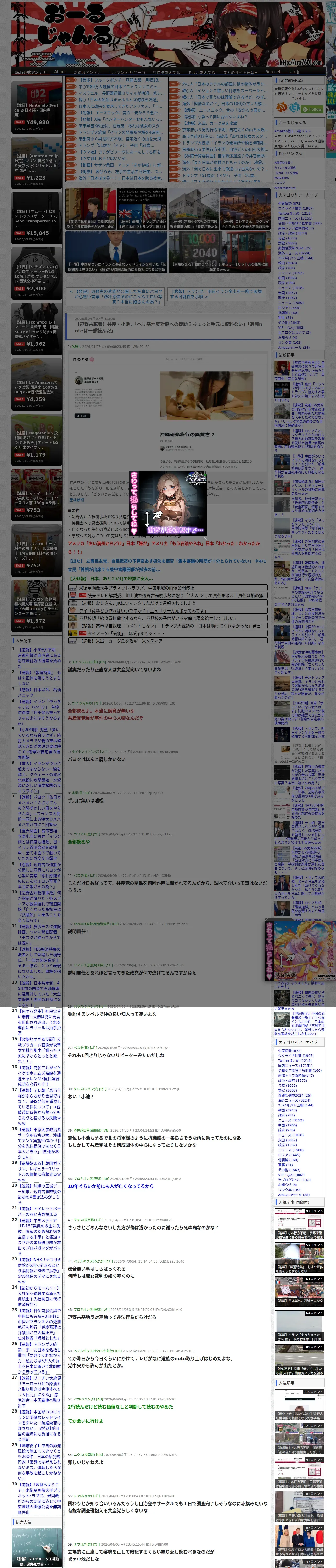Image resolution: width=336 pixels, height=1568 pixels.
Task: Open the 参院予算委員会 自衛隊派遣 thumbnail story
Action: 90,209
